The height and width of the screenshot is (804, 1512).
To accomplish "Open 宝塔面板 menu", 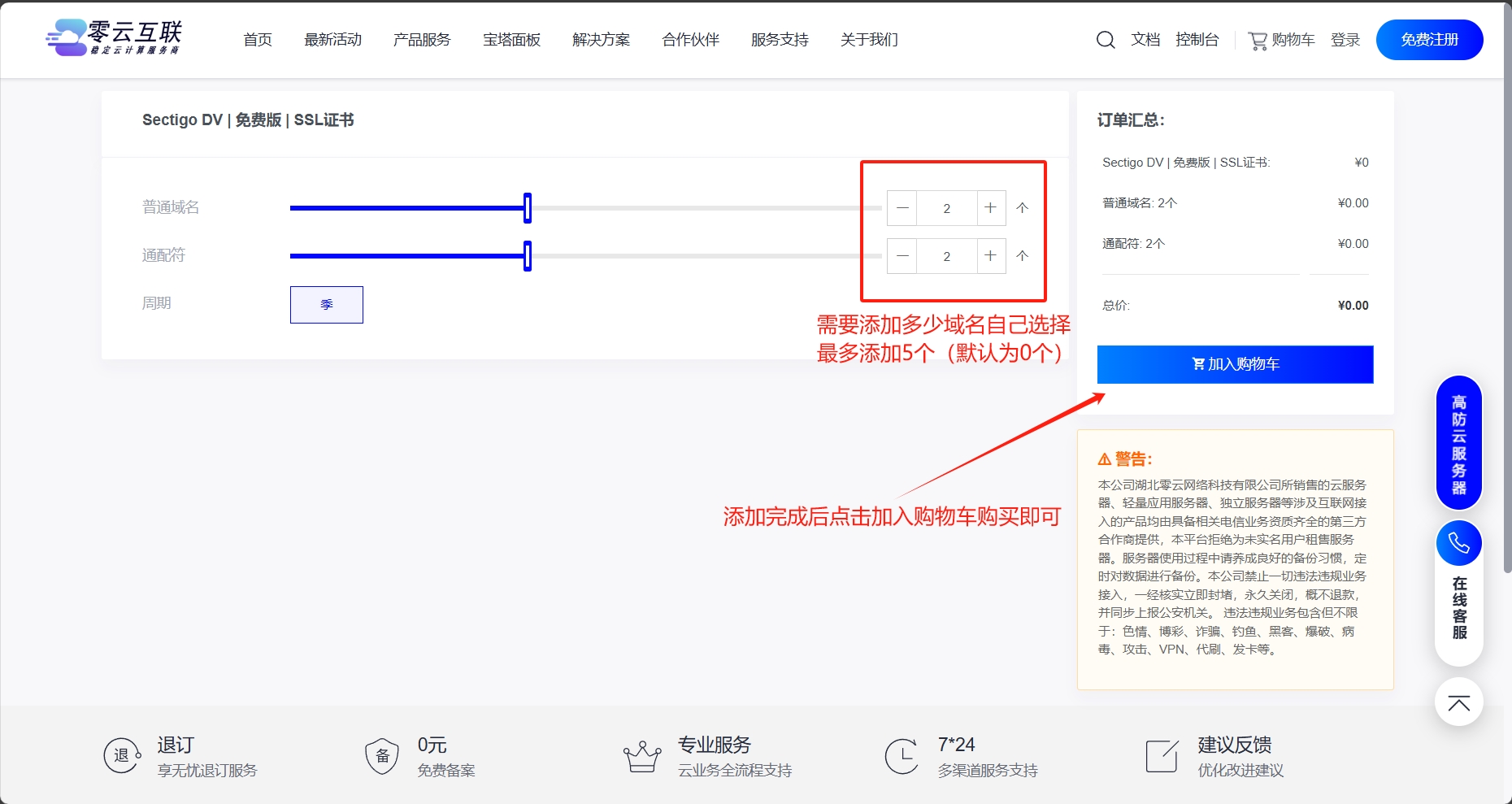I will click(x=511, y=40).
